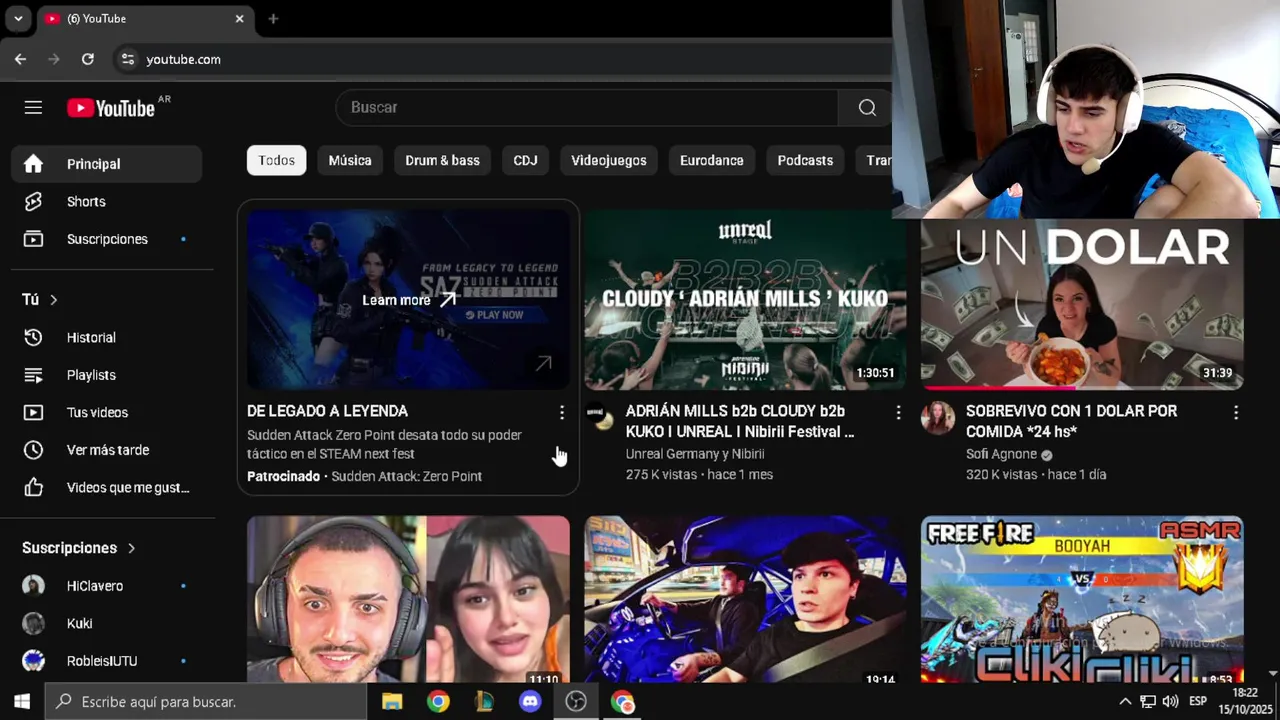Open League of Legends icon in taskbar
1280x720 pixels.
tap(484, 702)
